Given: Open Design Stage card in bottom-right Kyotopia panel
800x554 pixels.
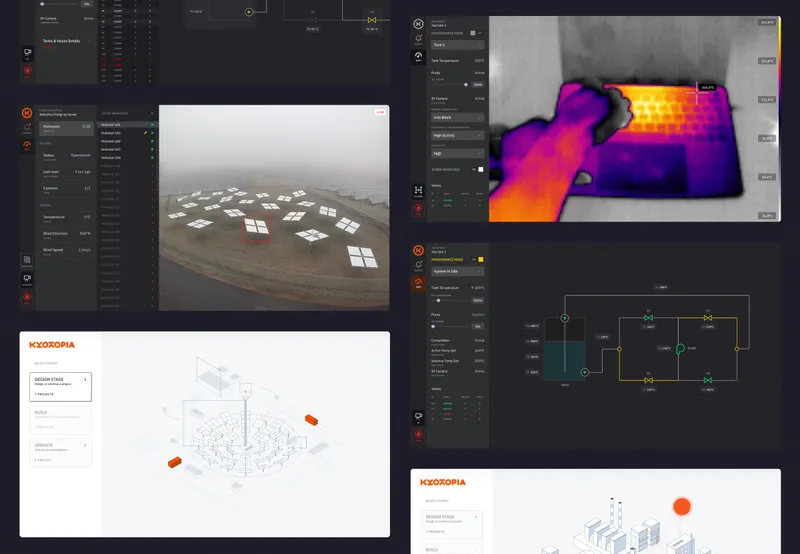Looking at the screenshot, I should 452,524.
